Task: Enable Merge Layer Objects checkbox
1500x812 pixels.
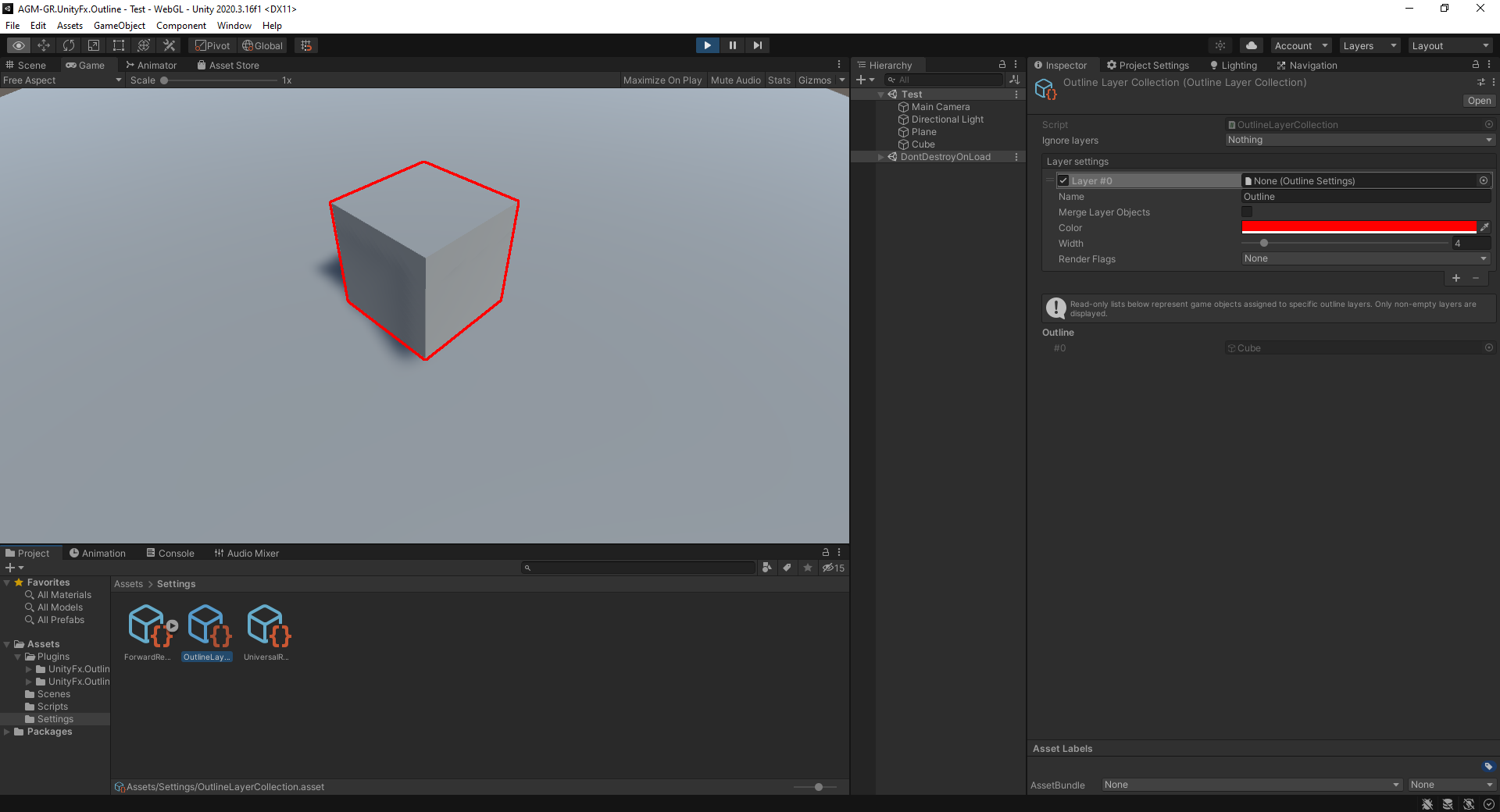Action: point(1247,212)
